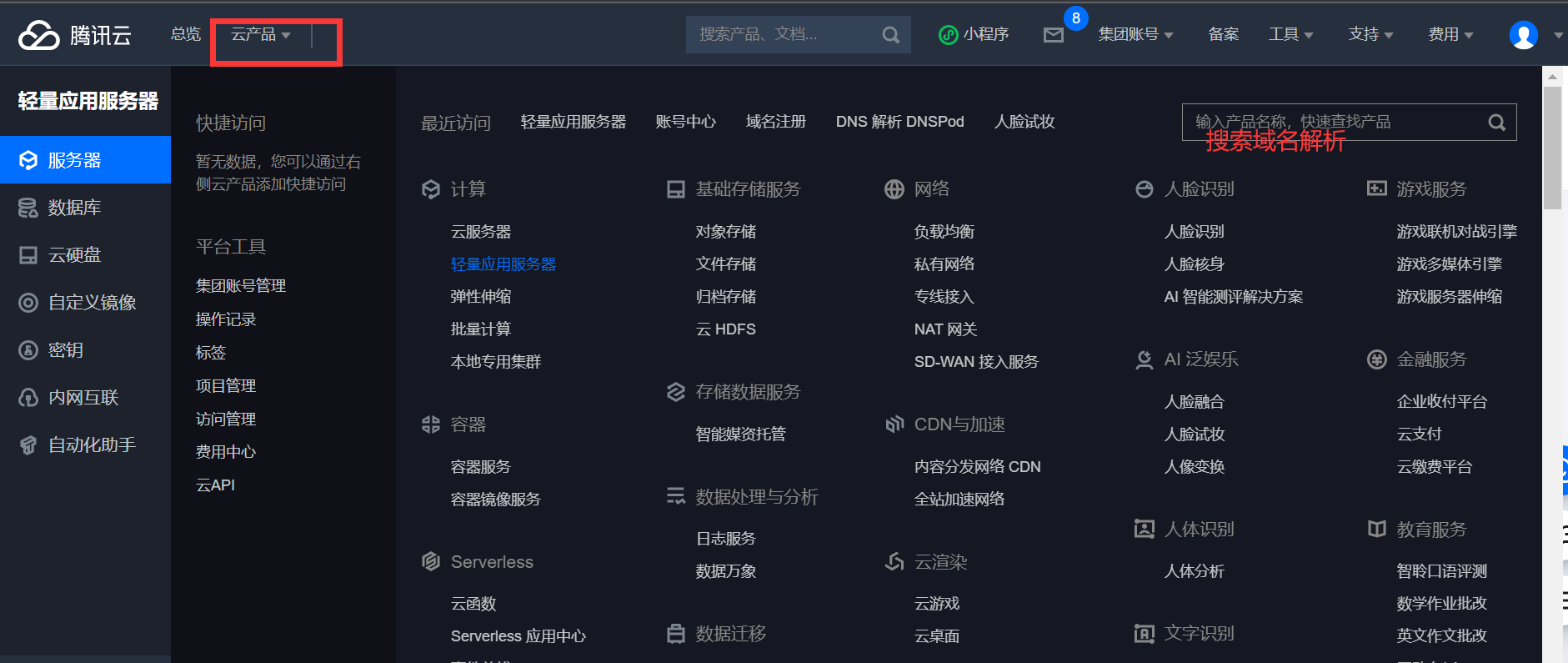
Task: Open the mail notifications envelope icon
Action: pyautogui.click(x=1054, y=35)
